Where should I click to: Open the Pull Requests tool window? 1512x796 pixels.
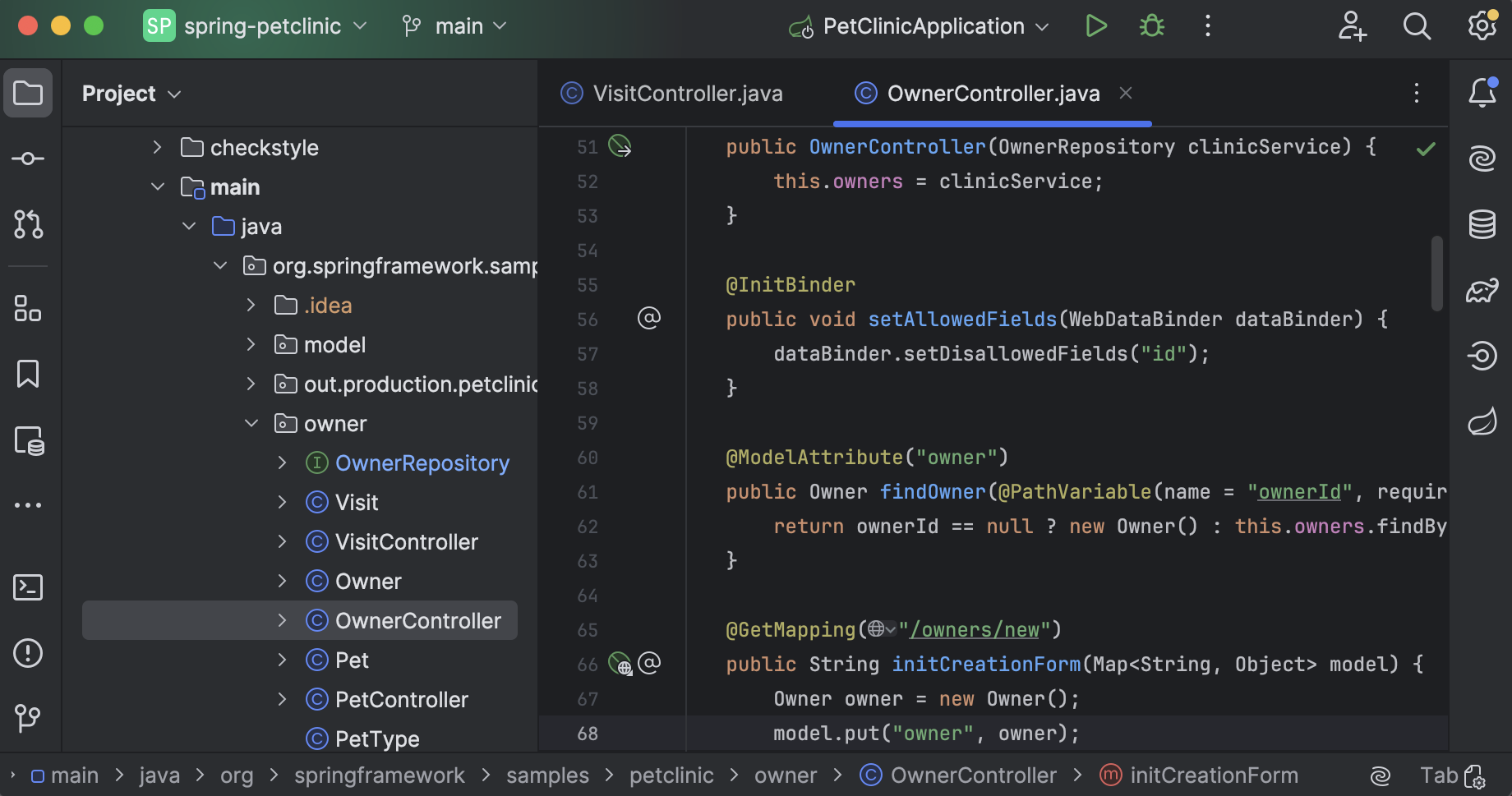27,224
